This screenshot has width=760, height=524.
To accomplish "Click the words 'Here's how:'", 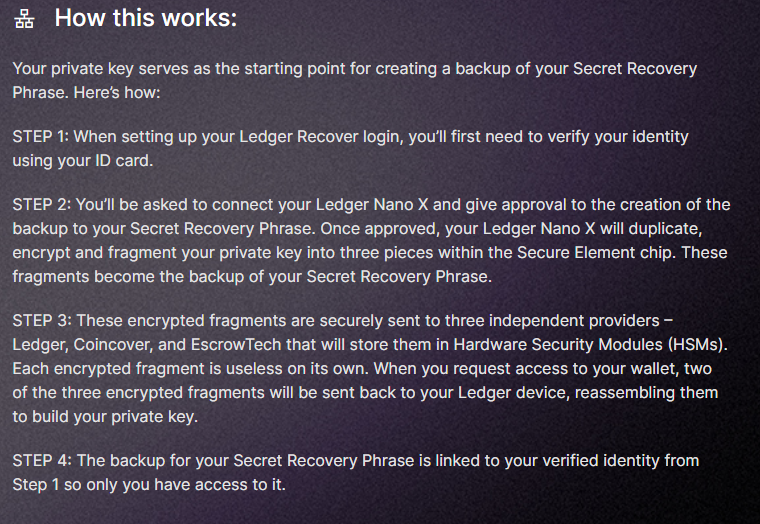I will tap(117, 92).
